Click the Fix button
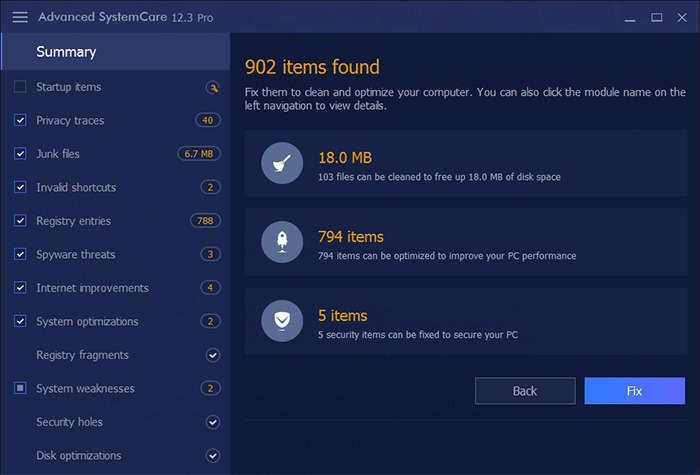 click(x=634, y=391)
